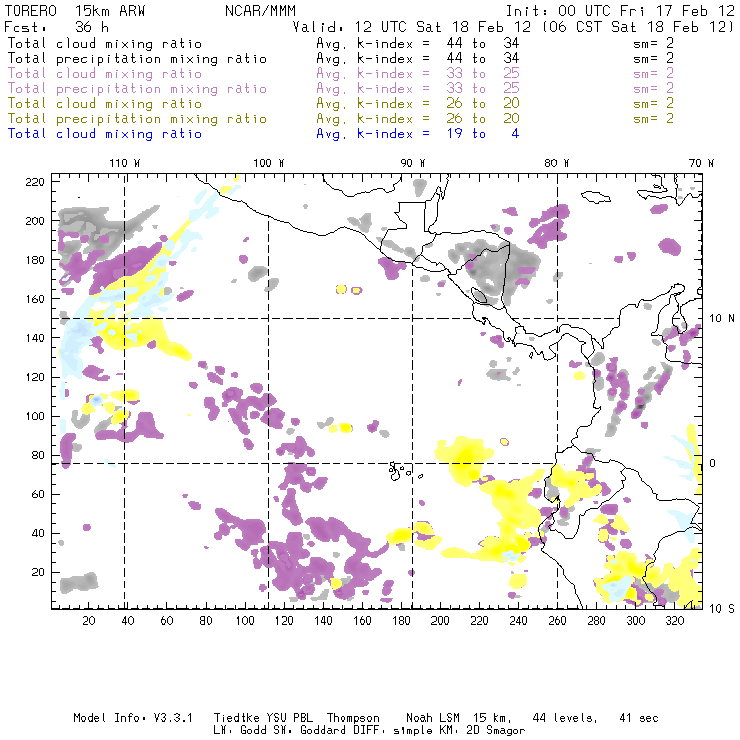Image resolution: width=740 pixels, height=740 pixels.
Task: Click the "260" tick on the horizontal axis
Action: (x=557, y=621)
